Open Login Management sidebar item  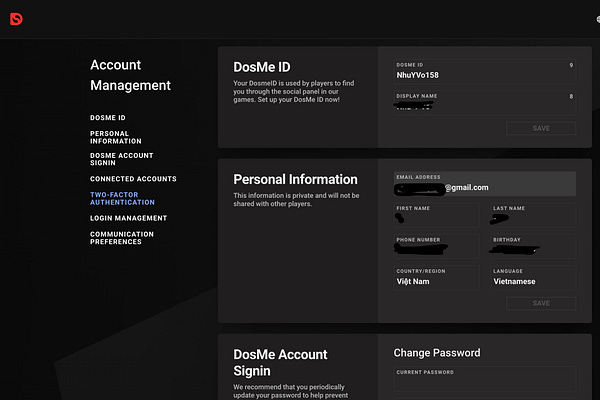click(128, 218)
